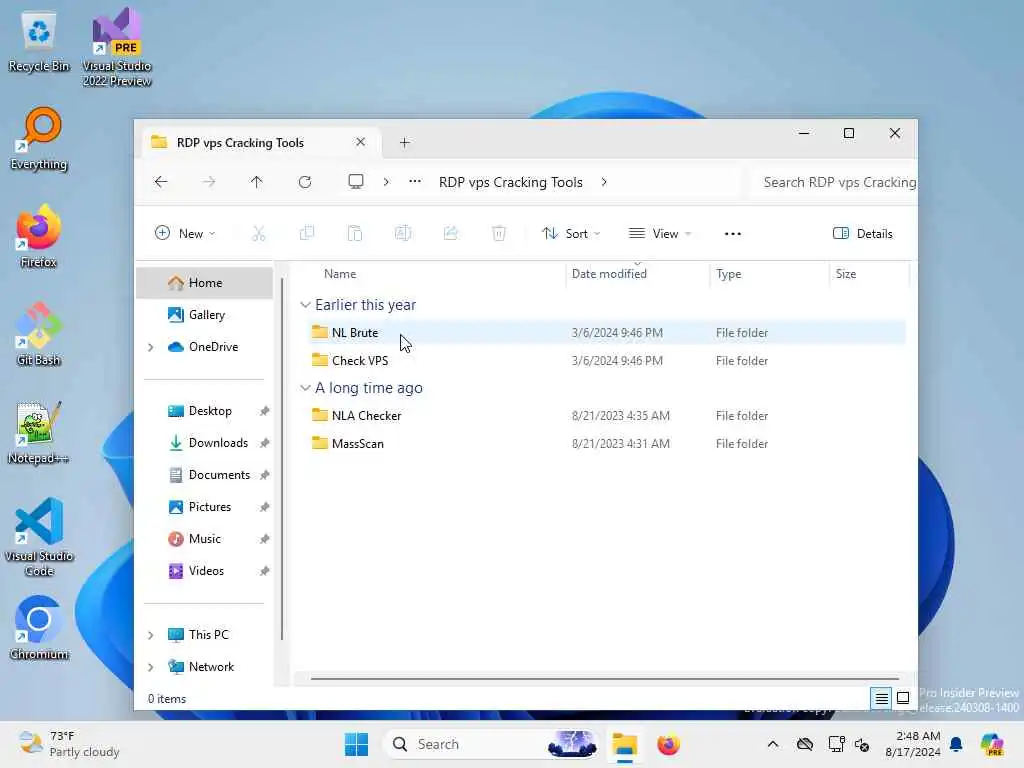Image resolution: width=1024 pixels, height=768 pixels.
Task: Expand the This PC tree node
Action: [x=151, y=635]
